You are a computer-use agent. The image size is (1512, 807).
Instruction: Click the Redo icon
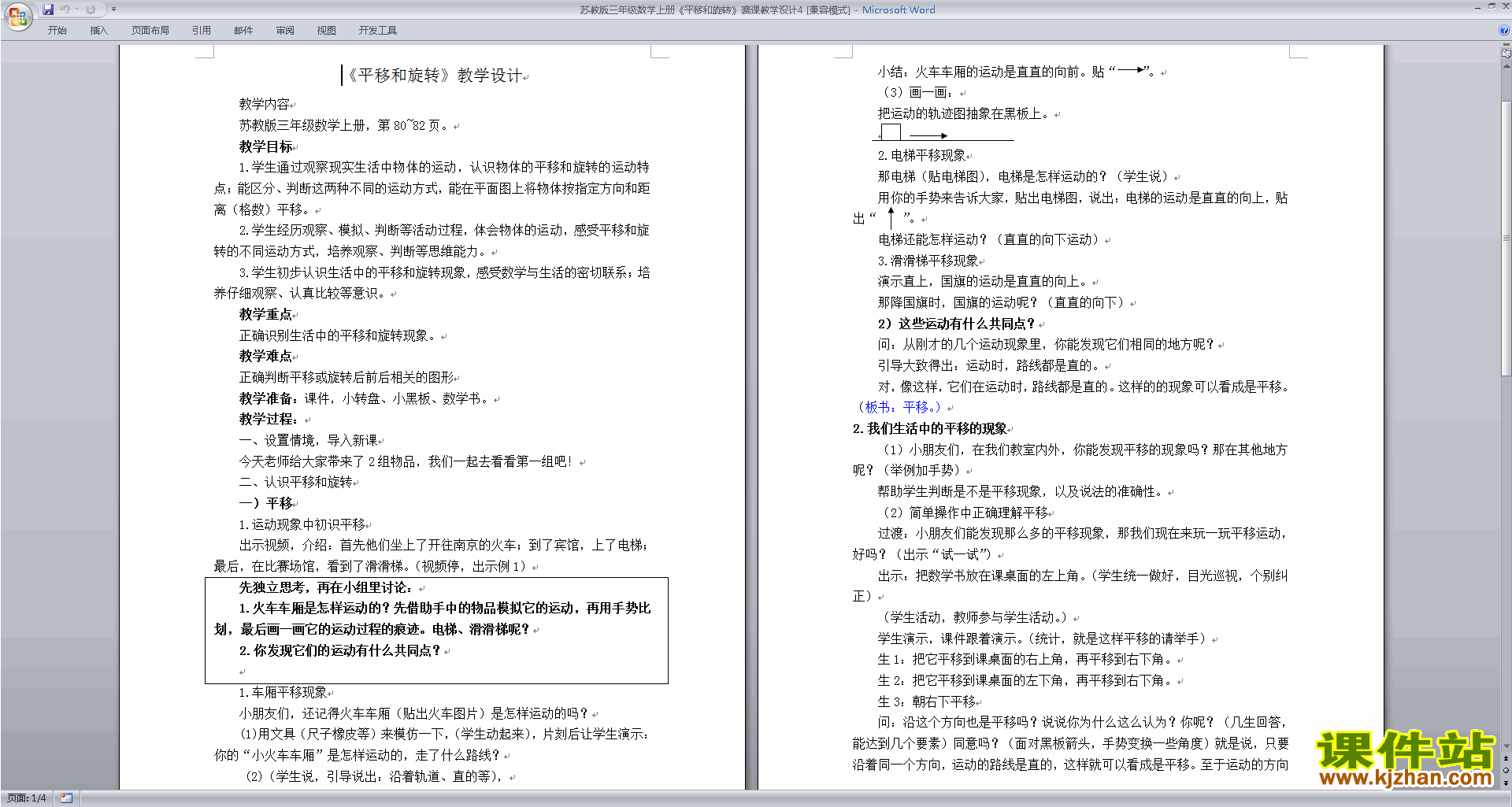pos(91,9)
